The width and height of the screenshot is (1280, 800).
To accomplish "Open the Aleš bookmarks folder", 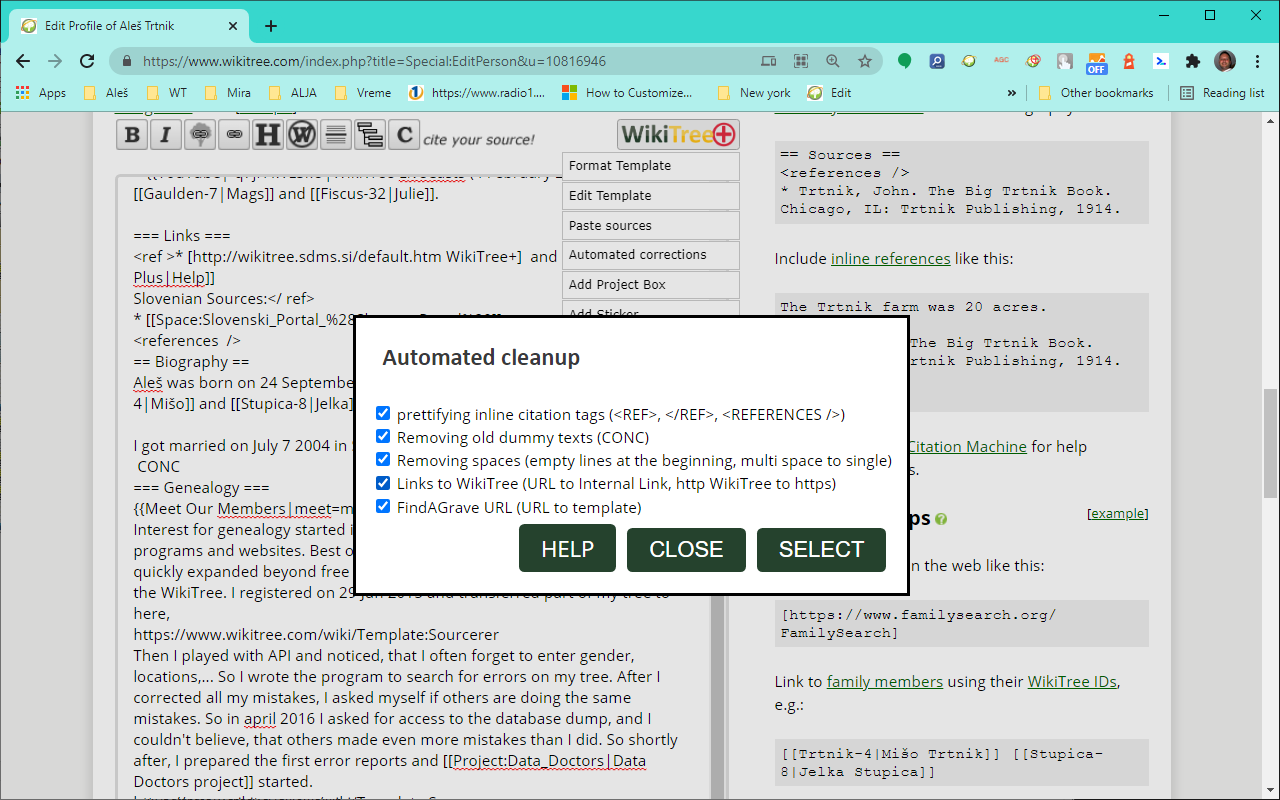I will click(x=105, y=93).
